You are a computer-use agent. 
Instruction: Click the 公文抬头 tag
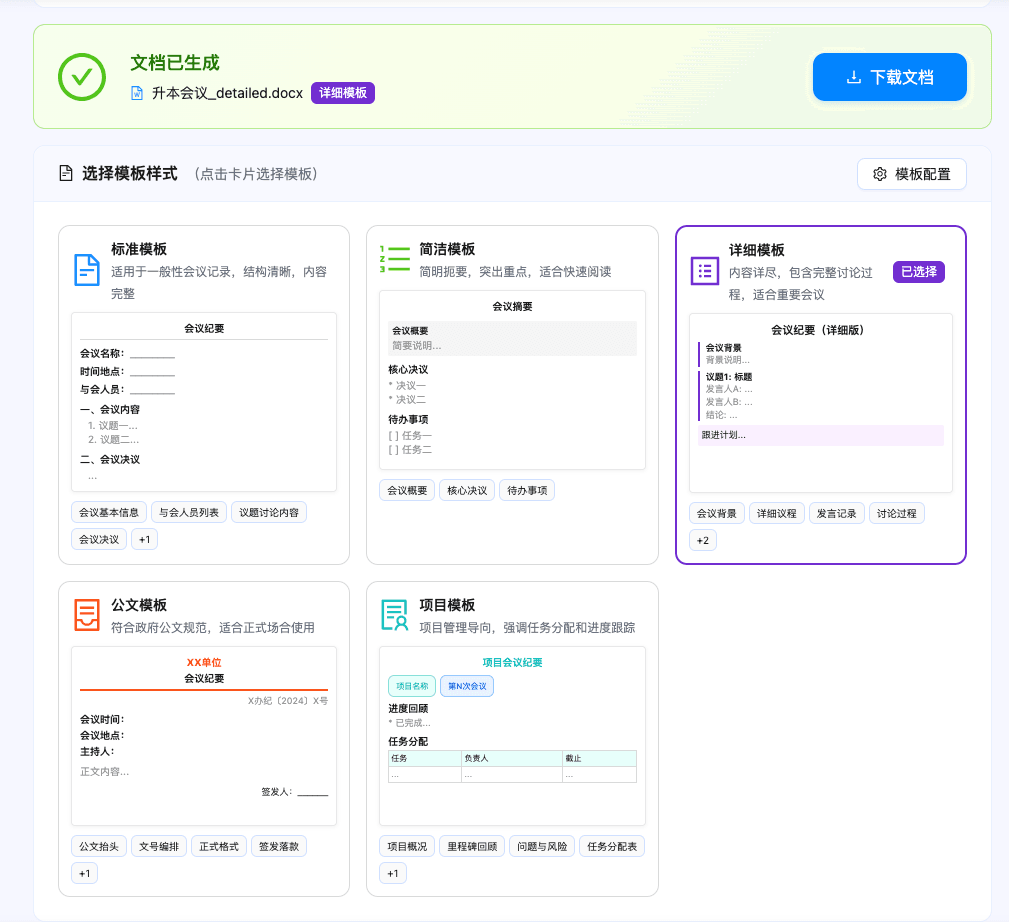(x=99, y=846)
